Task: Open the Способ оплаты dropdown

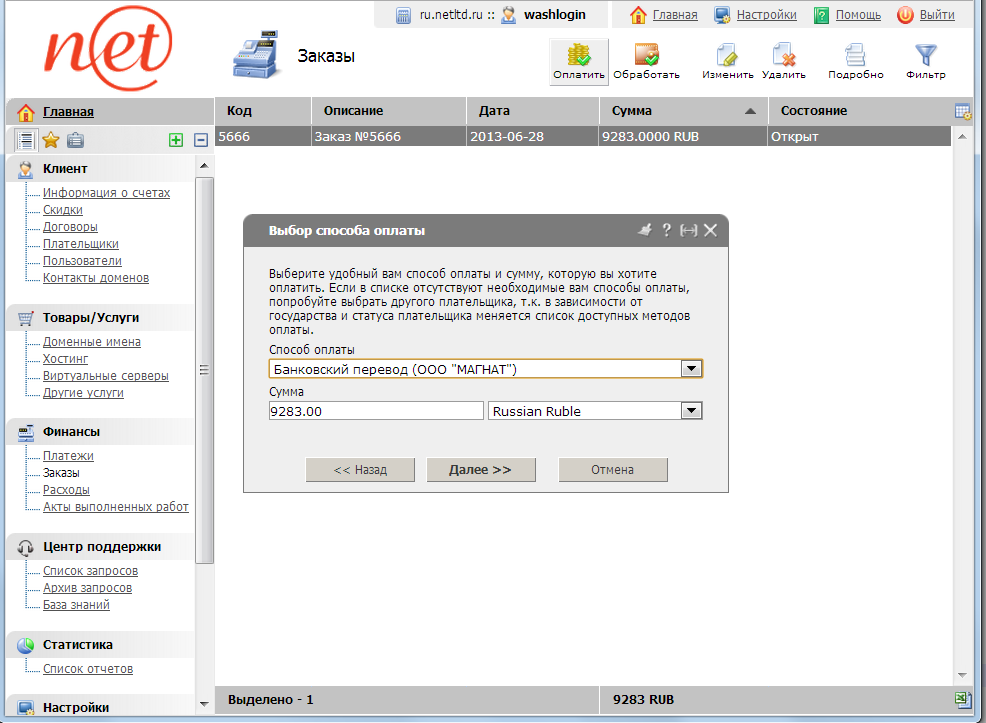Action: pos(691,369)
